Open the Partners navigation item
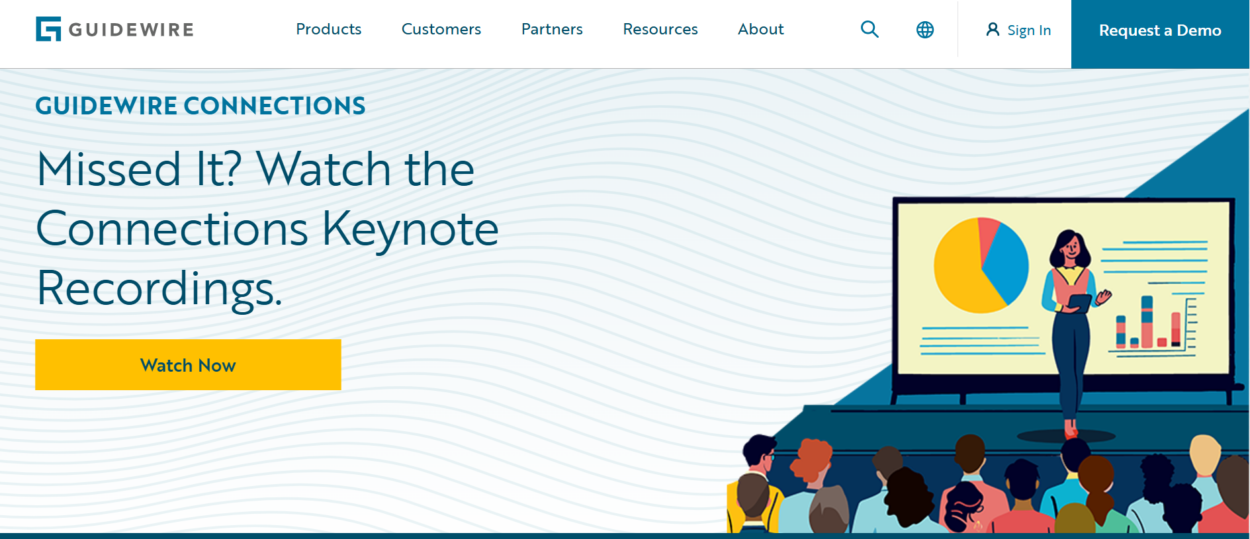This screenshot has width=1250, height=539. [551, 30]
